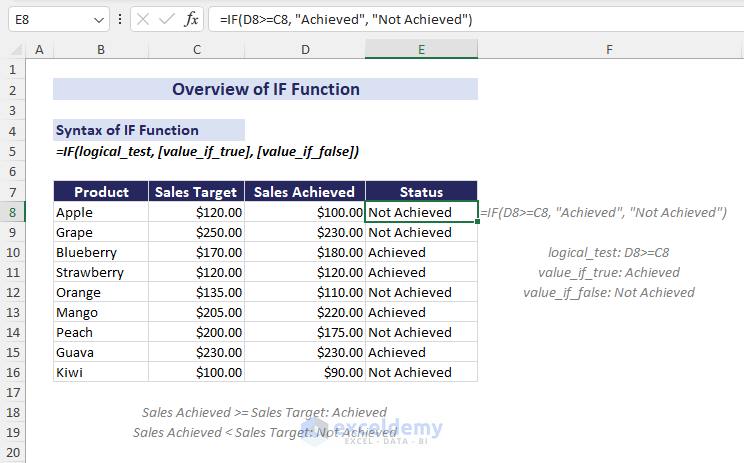Click the 'logical_test: D8>=C8' note
Image resolution: width=744 pixels, height=463 pixels.
608,252
